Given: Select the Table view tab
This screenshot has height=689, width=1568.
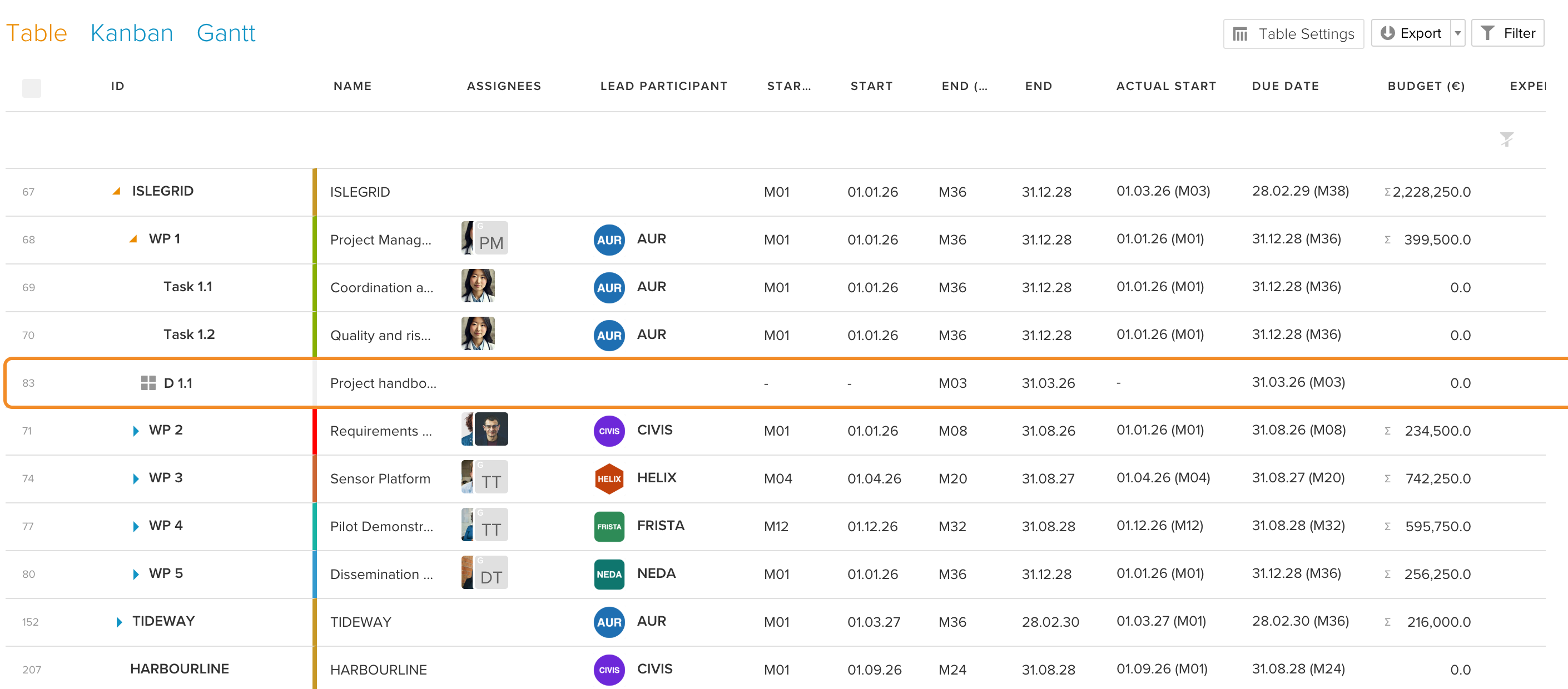Looking at the screenshot, I should pyautogui.click(x=37, y=33).
